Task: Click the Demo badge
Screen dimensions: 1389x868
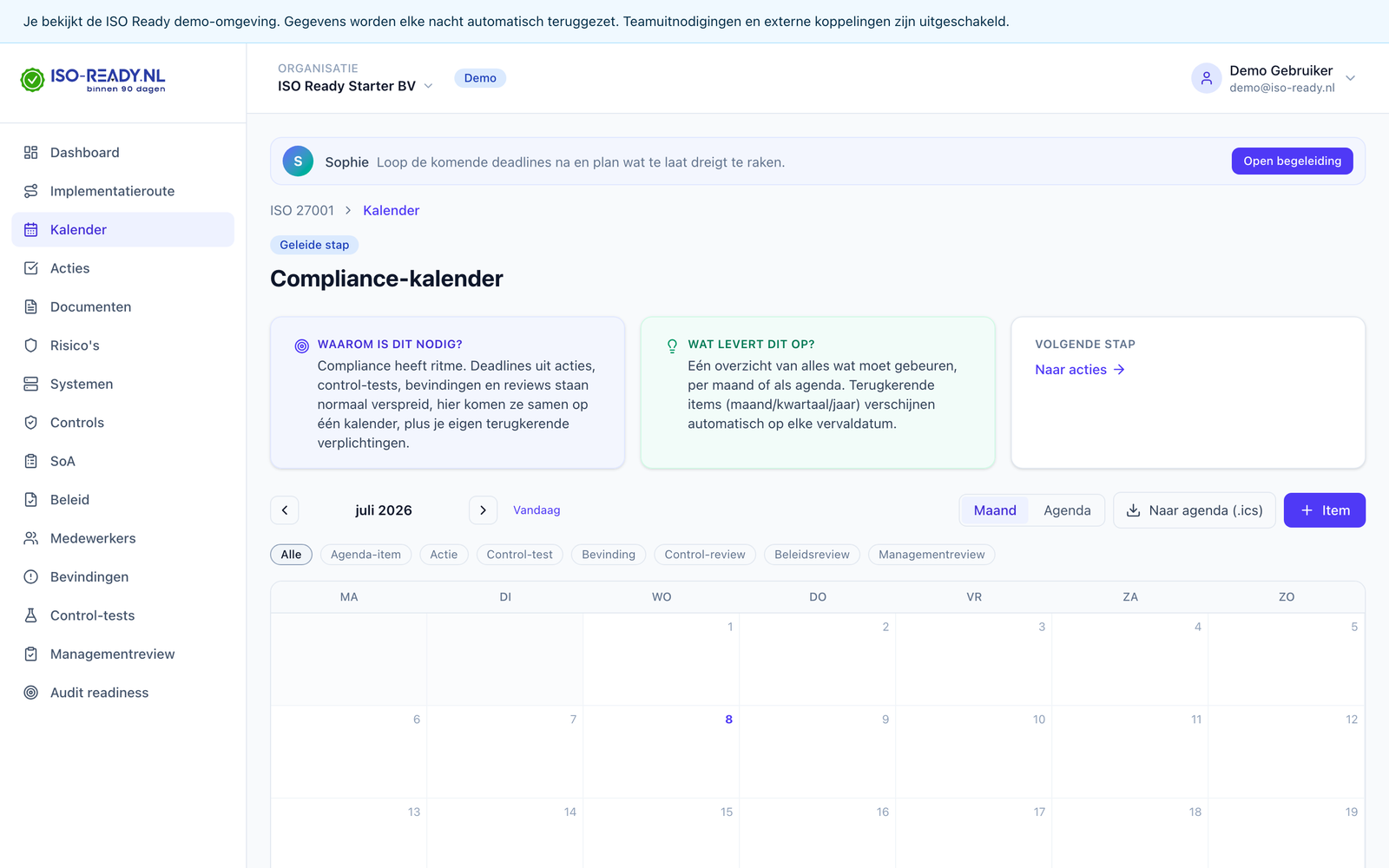Action: tap(480, 78)
